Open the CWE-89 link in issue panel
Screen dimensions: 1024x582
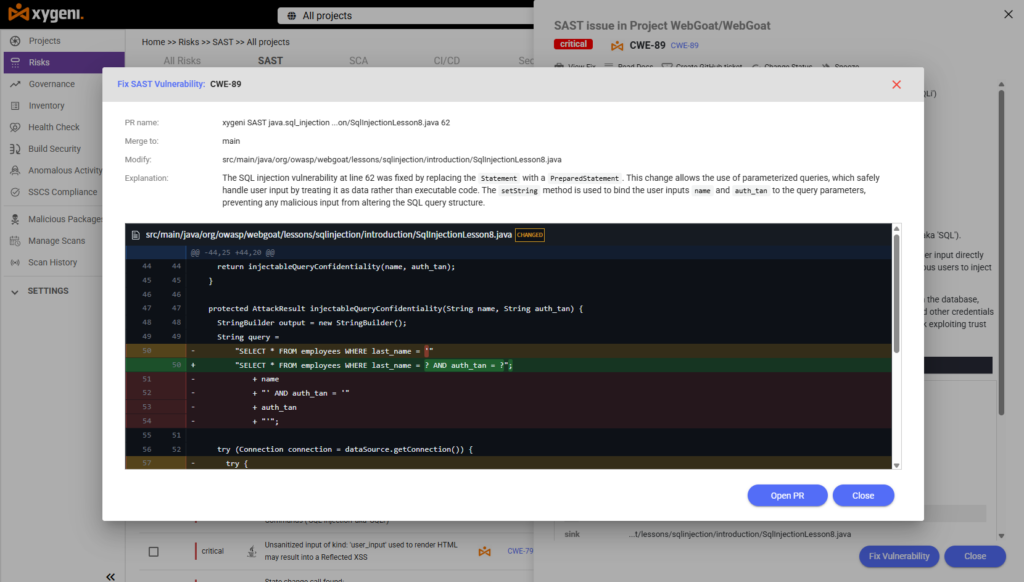coord(684,45)
